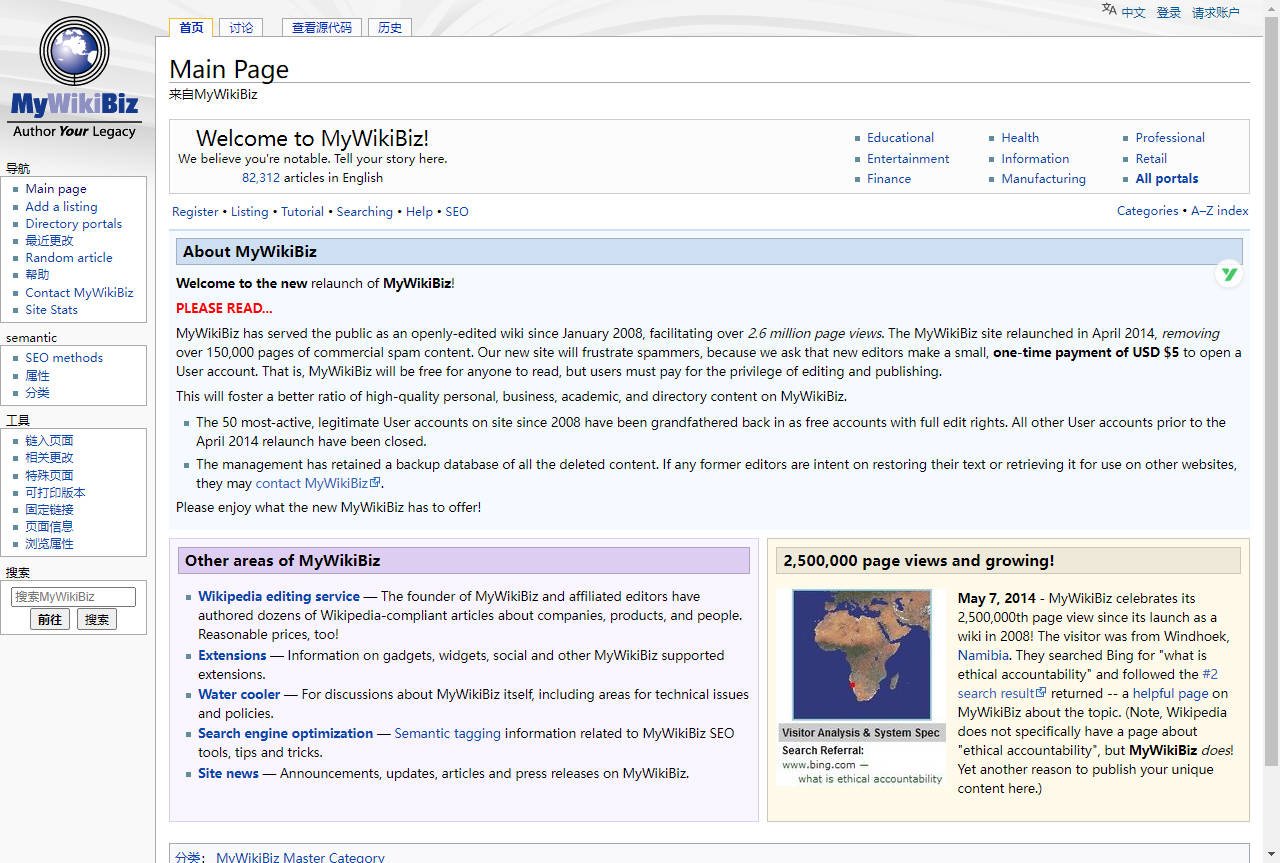Focus the 搜索MyWikiBiz search field
Screen dimensions: 1280x863
(73, 597)
